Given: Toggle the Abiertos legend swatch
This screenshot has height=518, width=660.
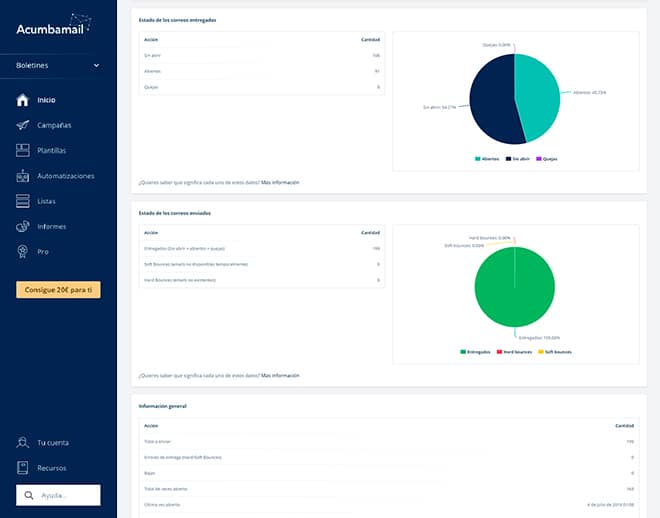Looking at the screenshot, I should click(x=477, y=159).
